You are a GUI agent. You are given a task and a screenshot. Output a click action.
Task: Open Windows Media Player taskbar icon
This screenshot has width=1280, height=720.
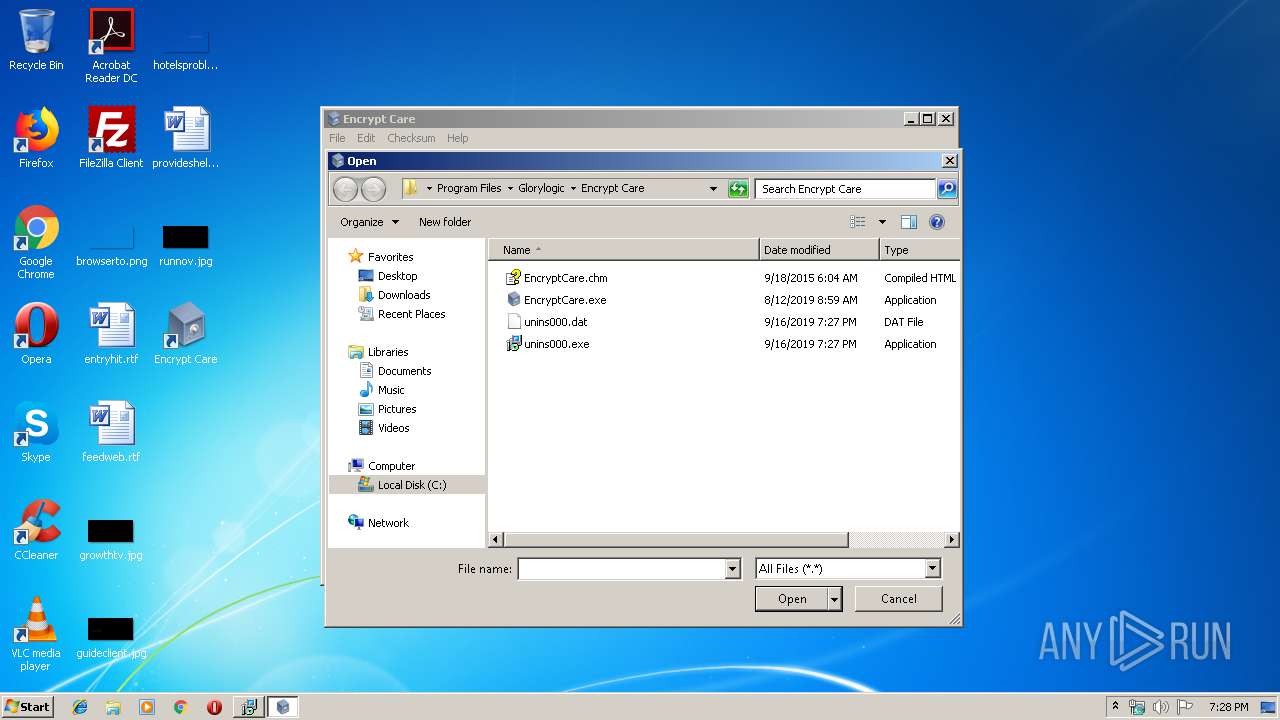(147, 707)
